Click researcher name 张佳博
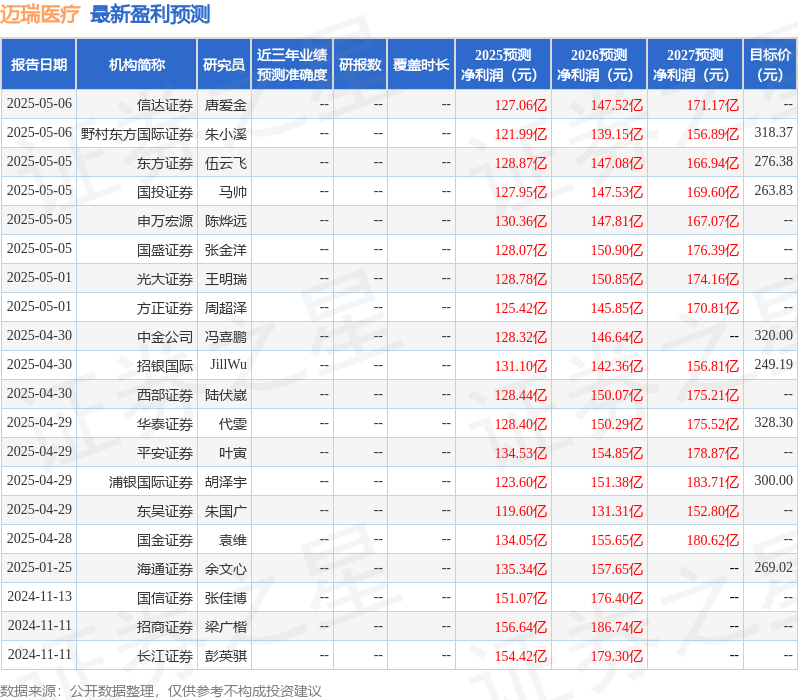The image size is (798, 700). pos(226,599)
